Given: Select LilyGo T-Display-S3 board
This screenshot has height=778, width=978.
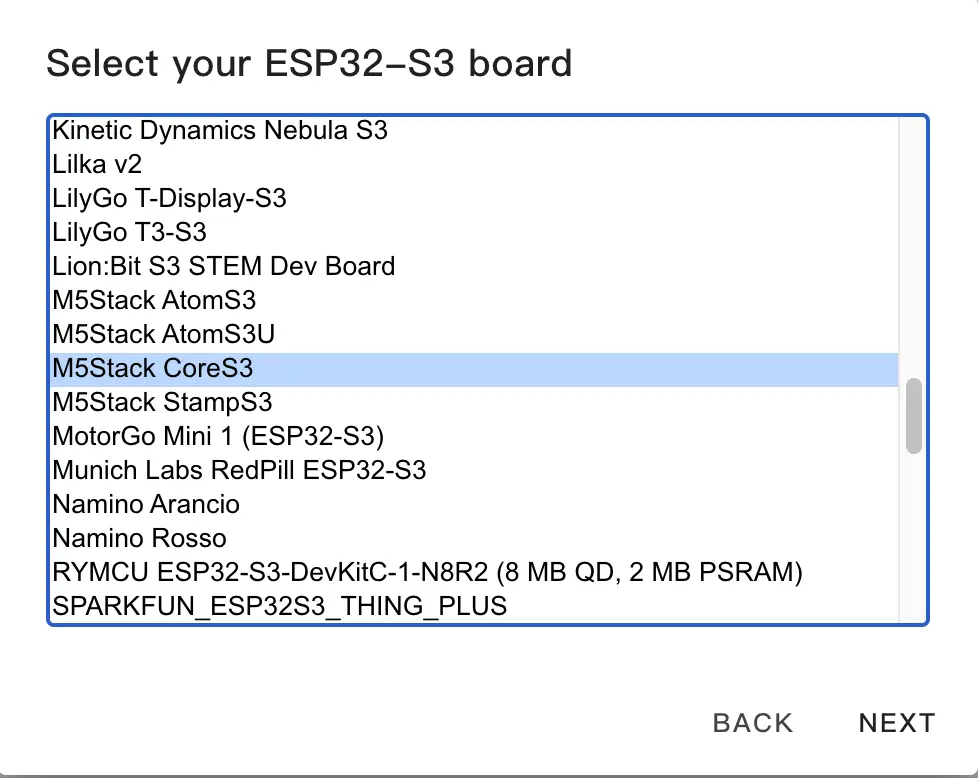Looking at the screenshot, I should coord(170,198).
